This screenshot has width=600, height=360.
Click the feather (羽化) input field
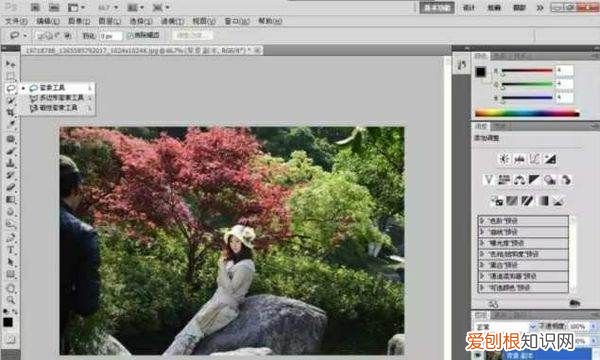pyautogui.click(x=111, y=36)
